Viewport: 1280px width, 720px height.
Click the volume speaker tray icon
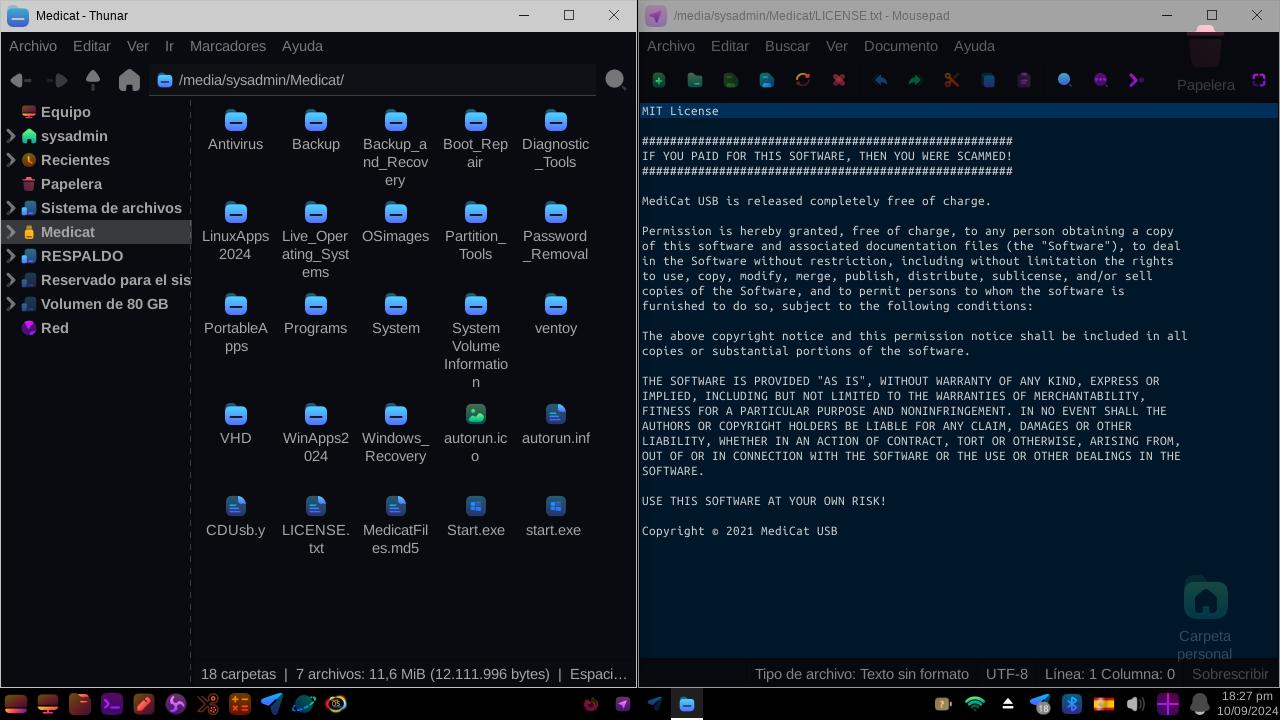click(x=1135, y=704)
